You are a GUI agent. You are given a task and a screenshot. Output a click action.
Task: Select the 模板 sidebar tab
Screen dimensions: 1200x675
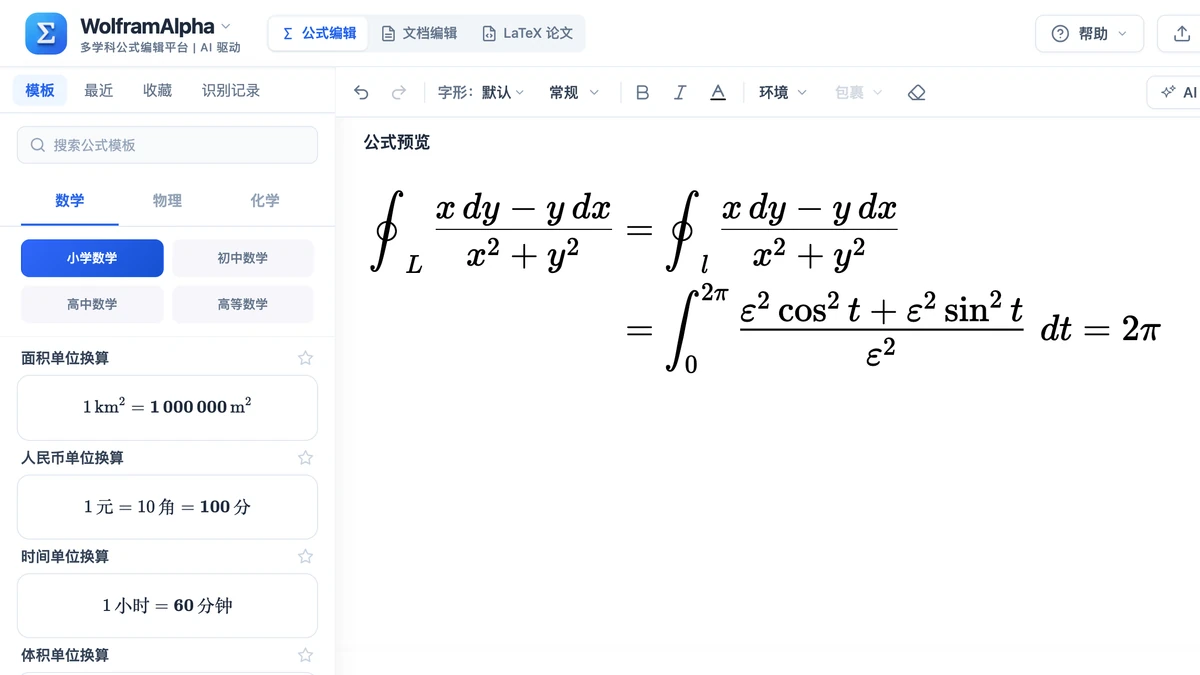(x=40, y=90)
